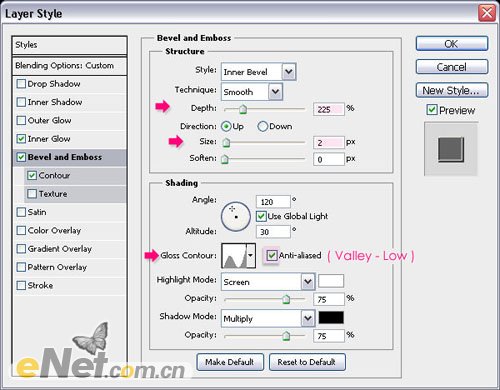Click the OK button
The image size is (500, 390).
[x=452, y=44]
